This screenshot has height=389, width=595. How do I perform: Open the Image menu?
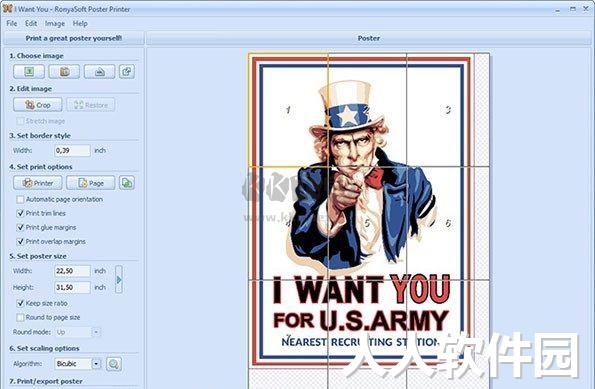[x=55, y=24]
